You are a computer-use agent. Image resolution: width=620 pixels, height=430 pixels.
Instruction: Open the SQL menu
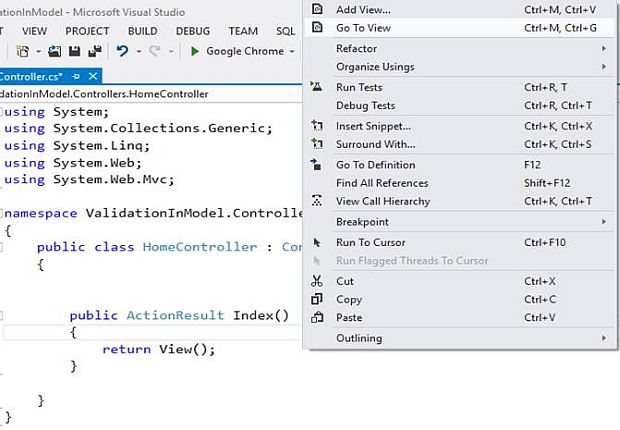tap(285, 31)
